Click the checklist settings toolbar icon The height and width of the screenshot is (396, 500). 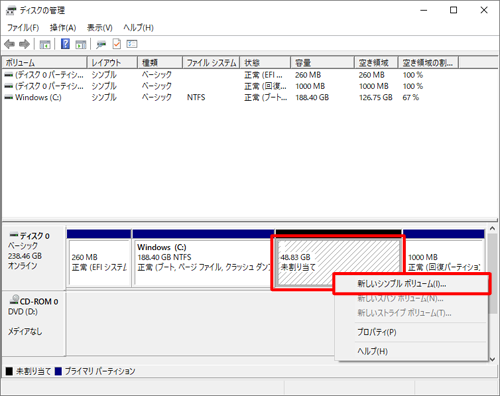pos(132,44)
